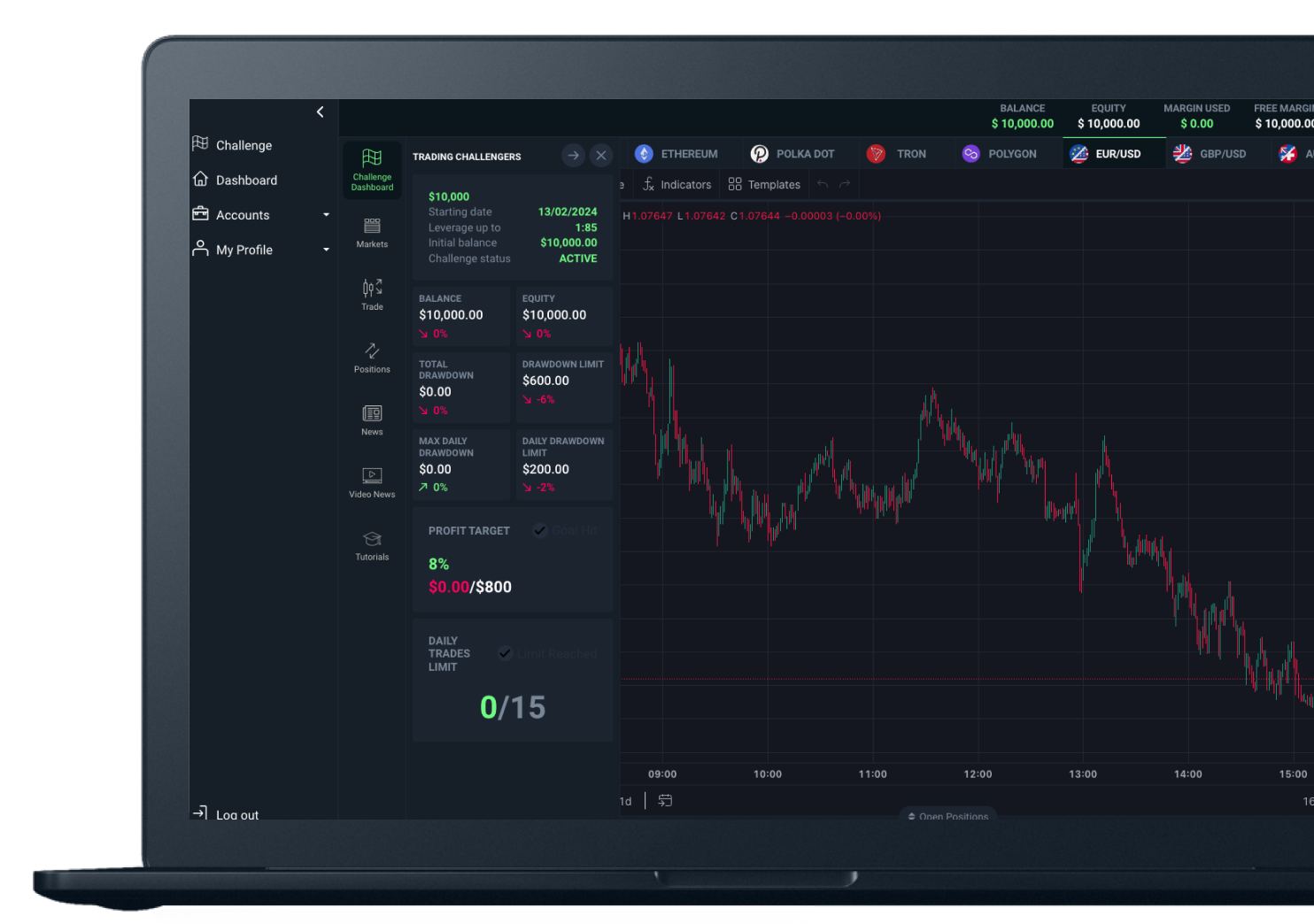Viewport: 1314px width, 924px height.
Task: Open chart Templates
Action: click(x=764, y=184)
